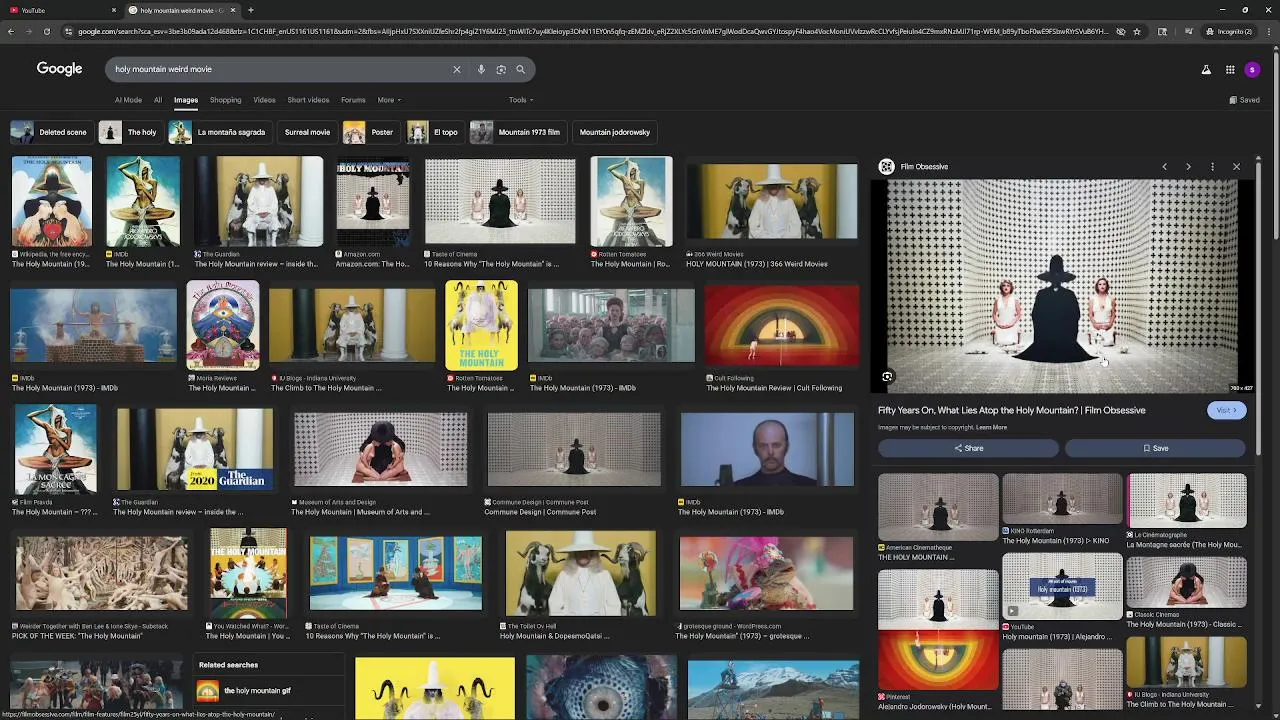
Task: Open Saved collections bookmark link
Action: click(x=1245, y=100)
